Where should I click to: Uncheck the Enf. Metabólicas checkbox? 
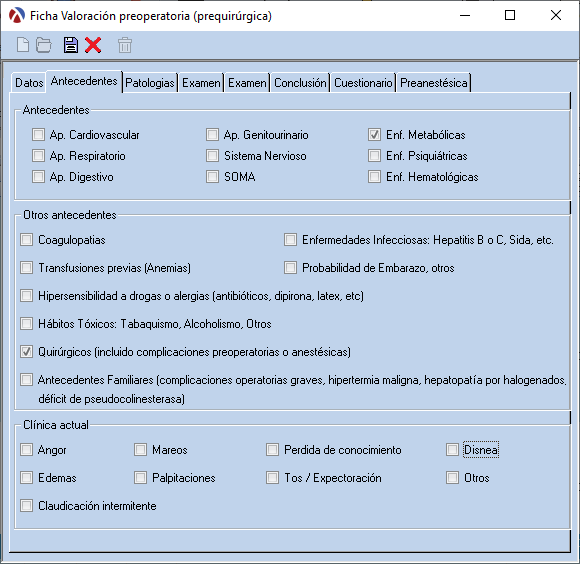pos(374,135)
